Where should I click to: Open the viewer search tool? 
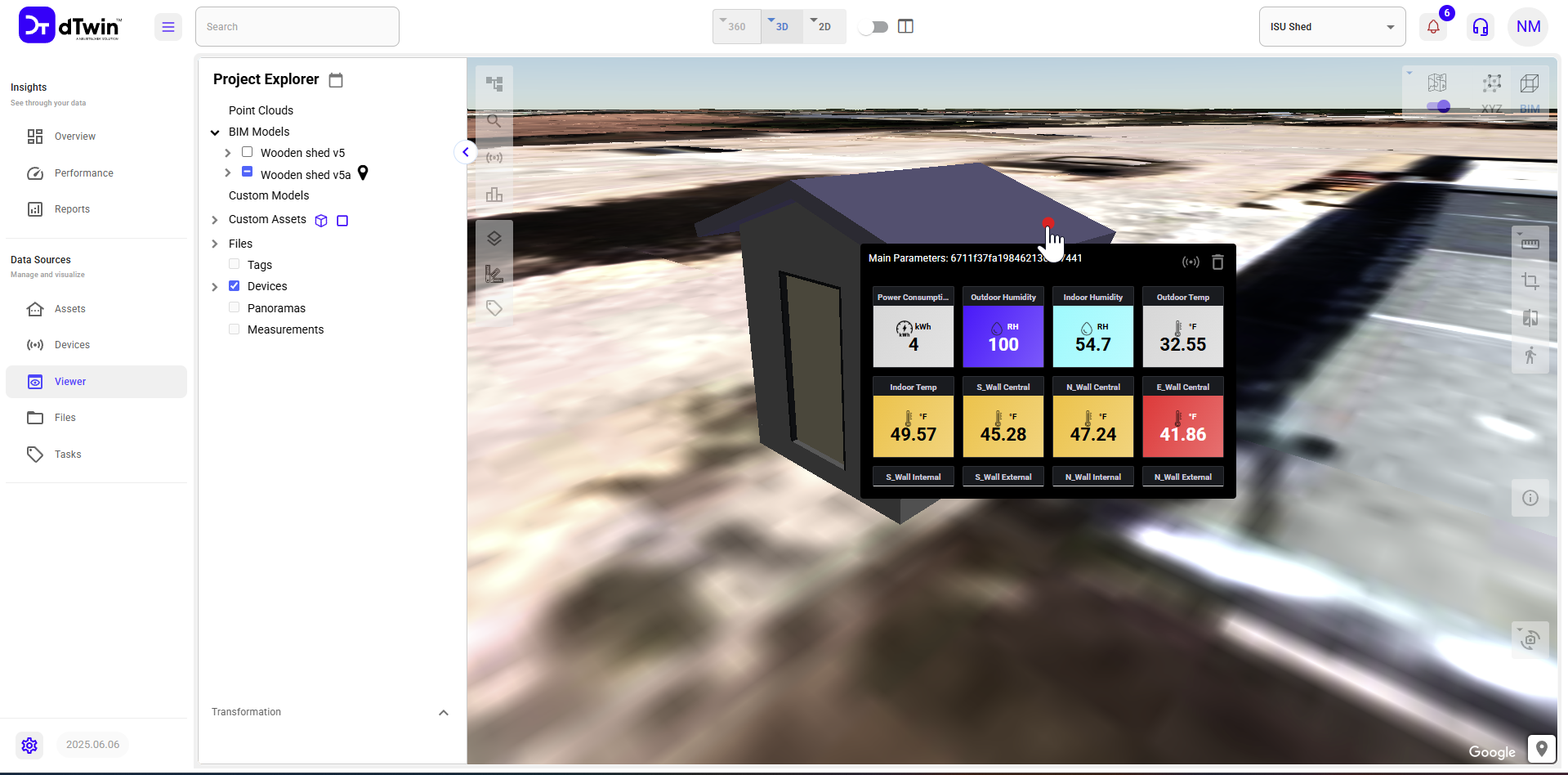[x=494, y=121]
